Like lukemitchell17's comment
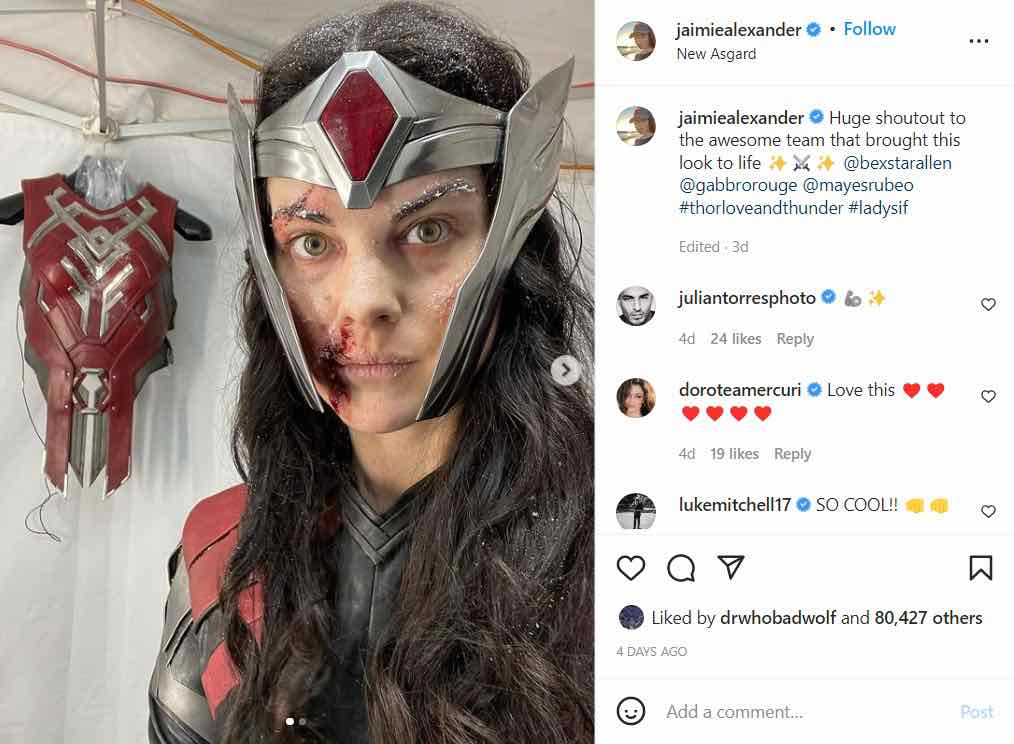Image resolution: width=1014 pixels, height=744 pixels. 988,511
